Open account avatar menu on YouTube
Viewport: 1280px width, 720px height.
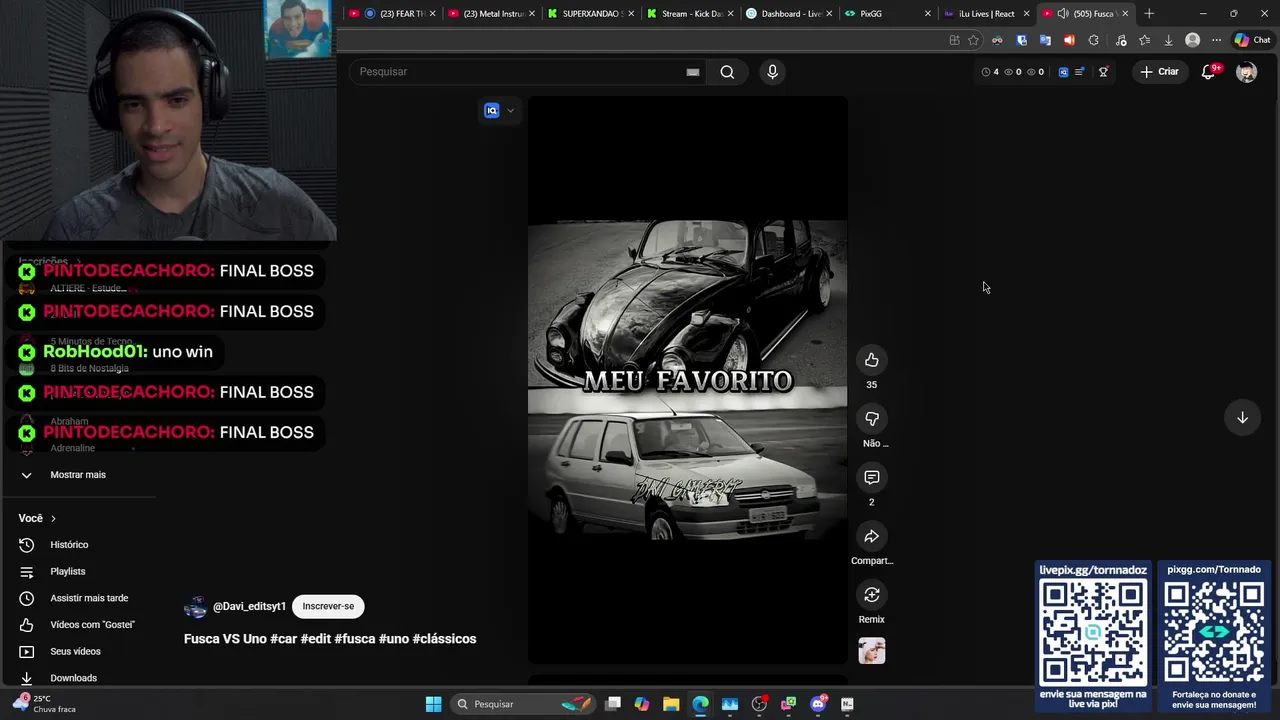pyautogui.click(x=1246, y=72)
